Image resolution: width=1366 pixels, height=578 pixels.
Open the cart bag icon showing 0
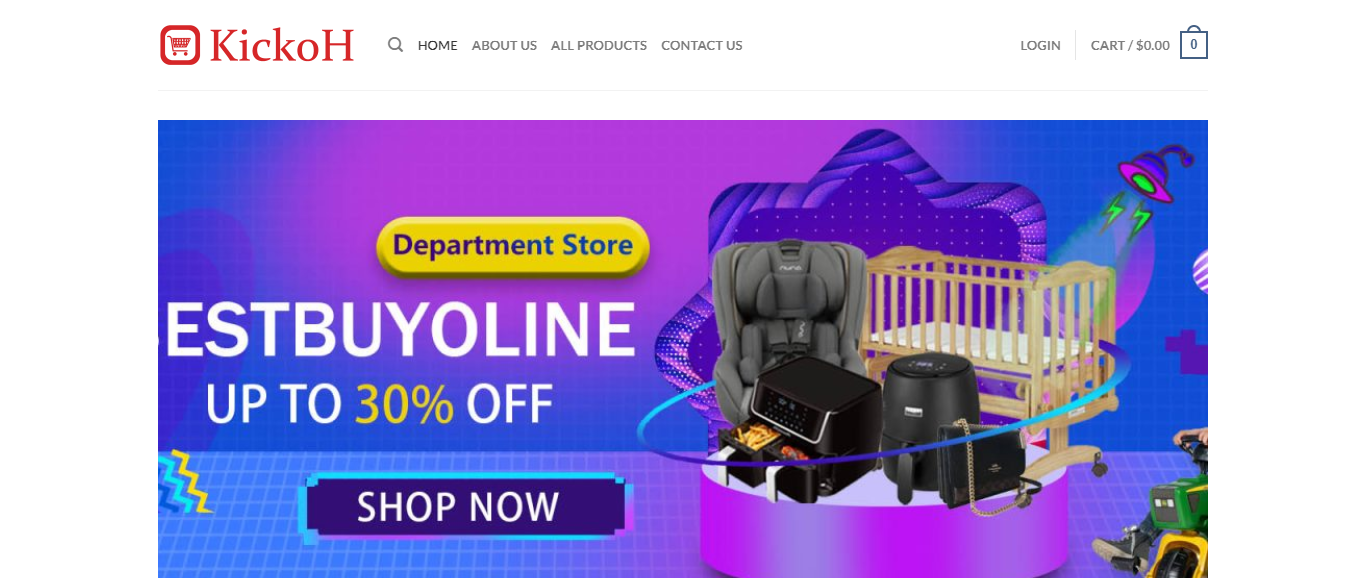[1194, 43]
